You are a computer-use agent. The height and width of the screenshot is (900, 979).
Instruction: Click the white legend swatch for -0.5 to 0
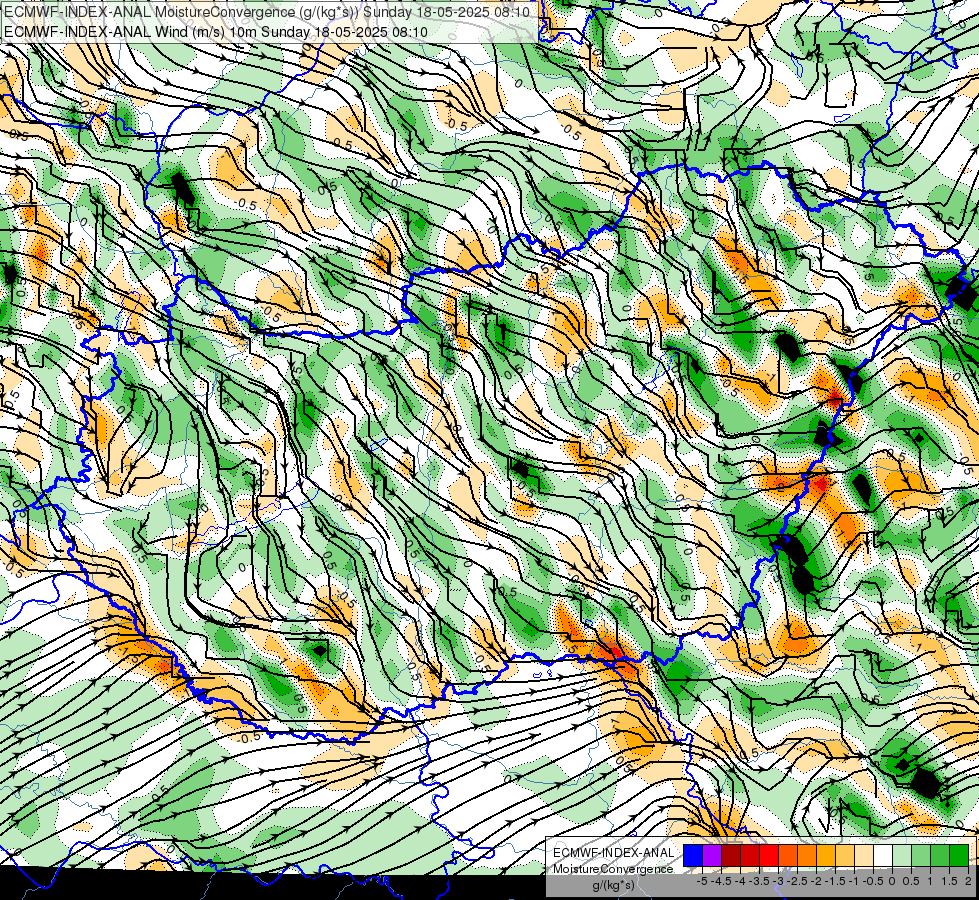[x=882, y=856]
